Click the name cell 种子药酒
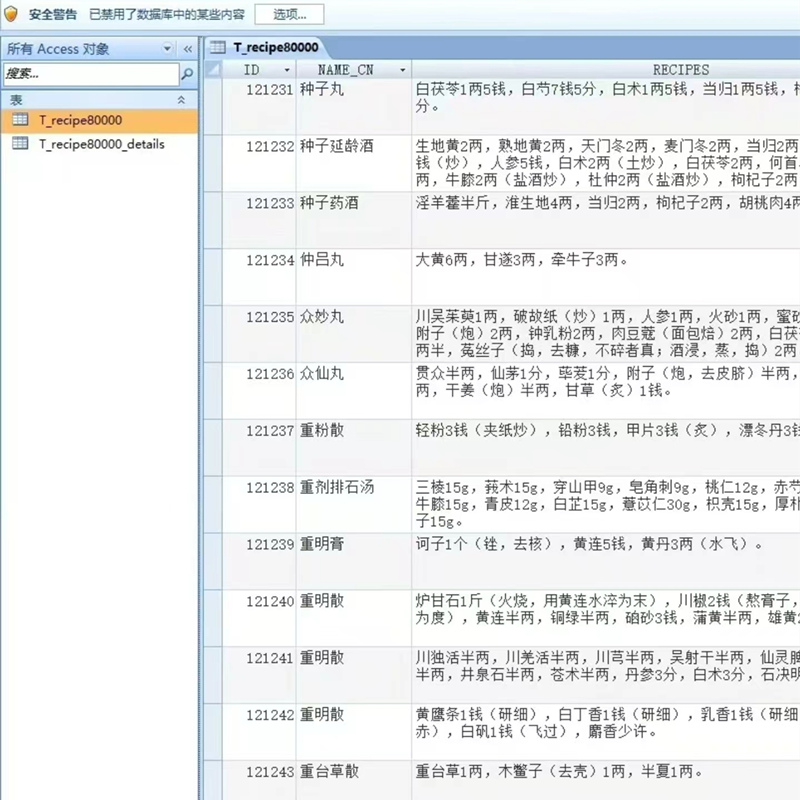Screen dimensions: 800x800 (x=354, y=220)
